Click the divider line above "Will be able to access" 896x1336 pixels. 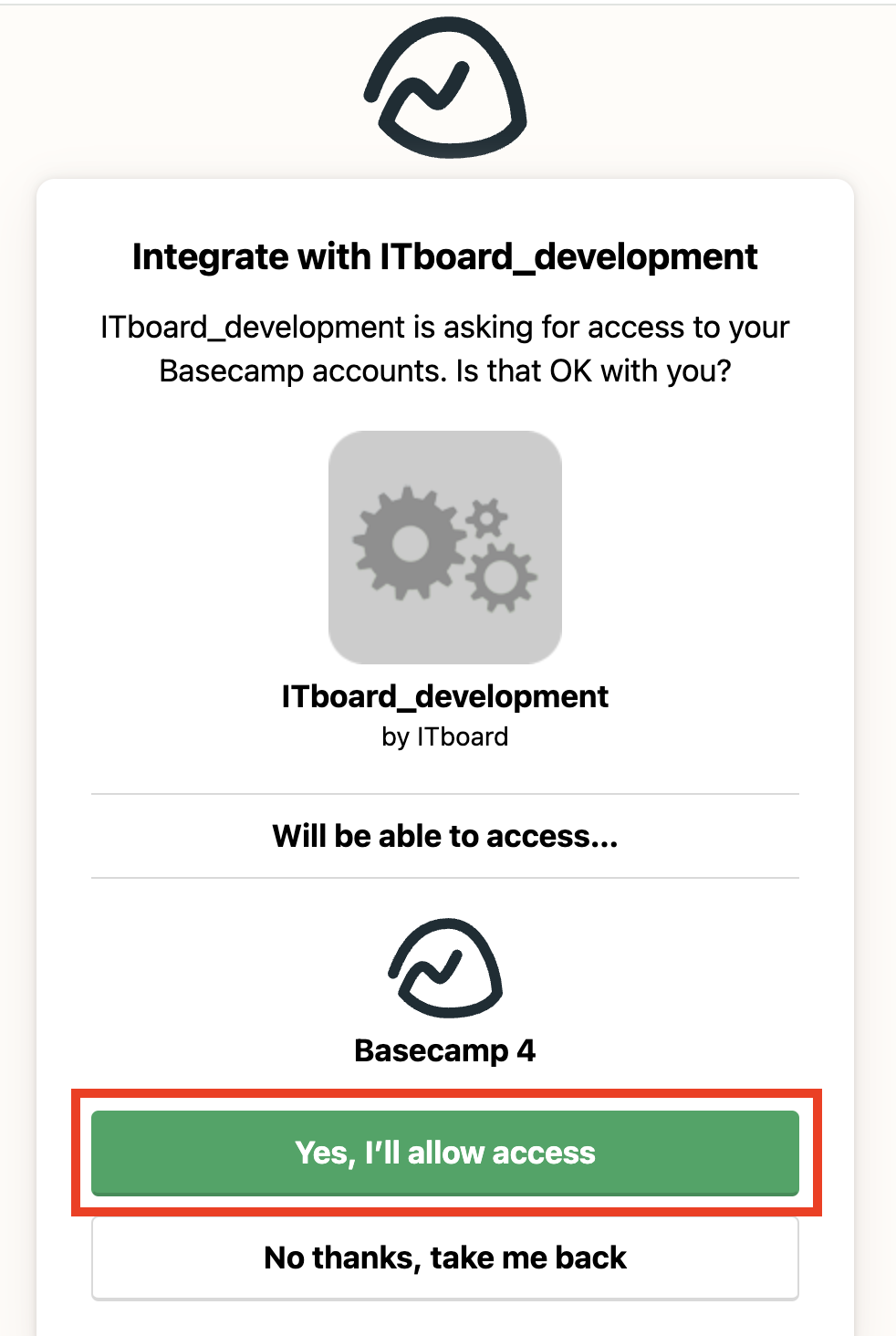click(445, 794)
